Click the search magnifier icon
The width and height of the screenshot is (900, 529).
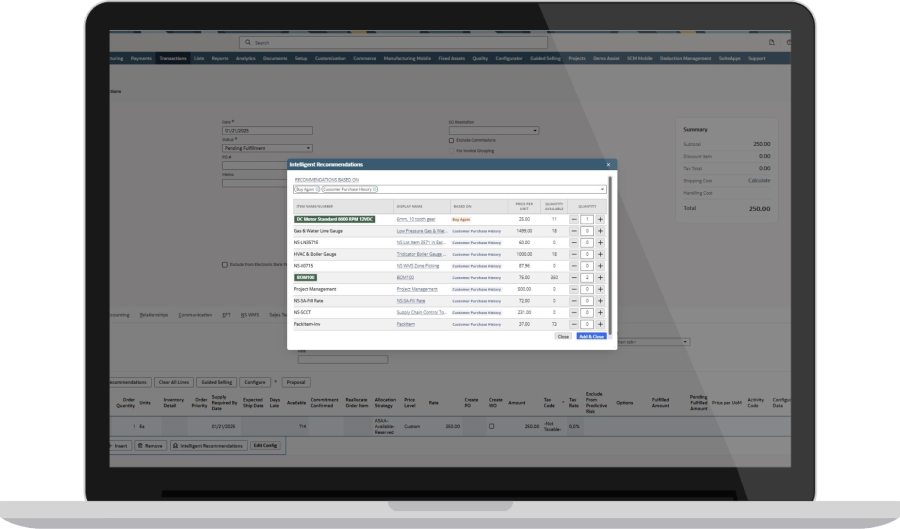click(x=248, y=42)
